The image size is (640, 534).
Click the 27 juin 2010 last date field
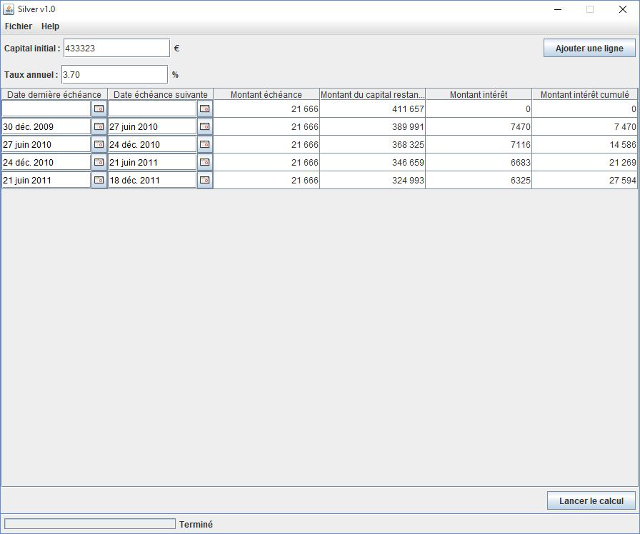[x=46, y=144]
